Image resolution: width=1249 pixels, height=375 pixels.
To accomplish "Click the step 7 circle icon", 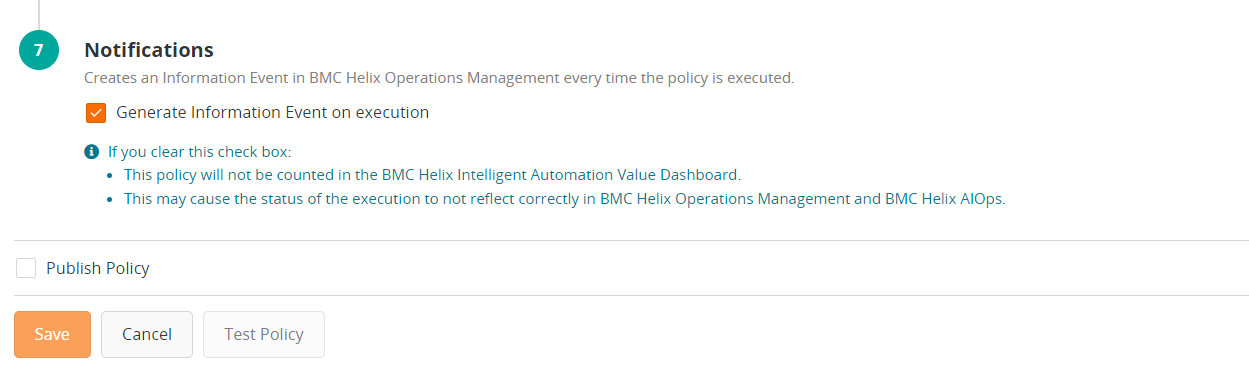I will coord(39,50).
